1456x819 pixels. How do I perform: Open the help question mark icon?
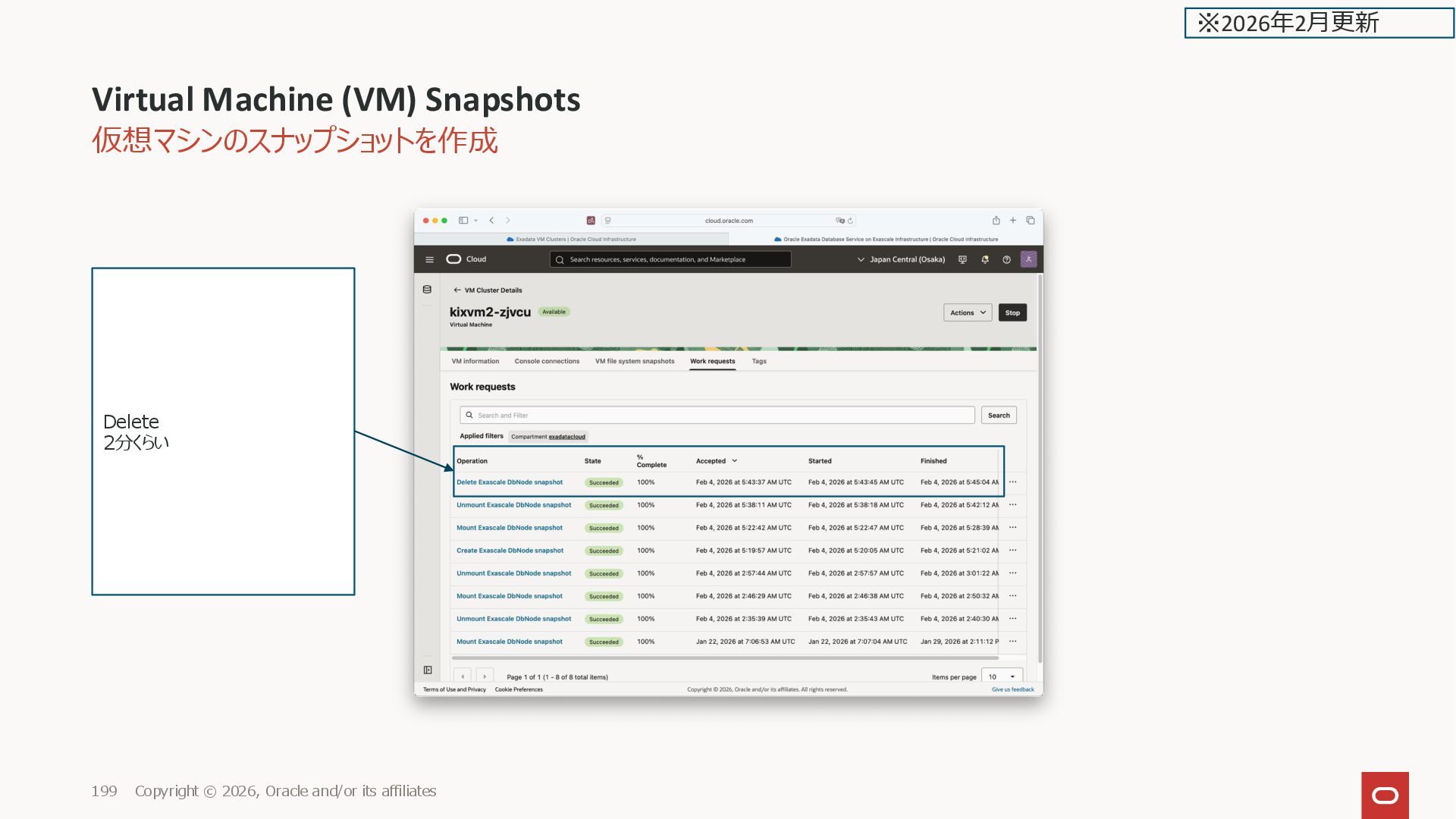(x=1006, y=259)
